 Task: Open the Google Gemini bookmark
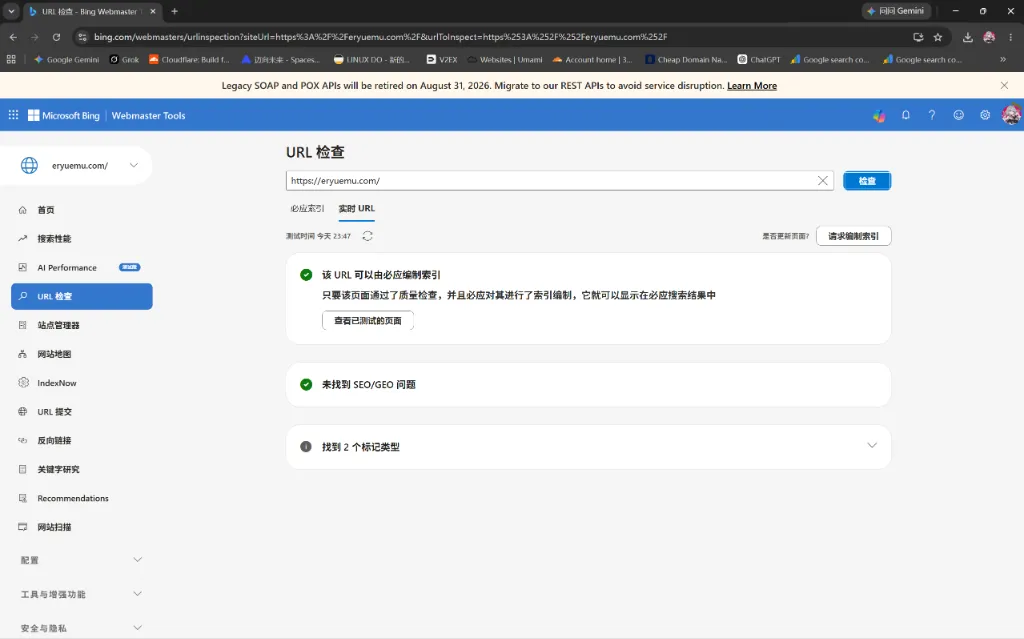tap(67, 59)
